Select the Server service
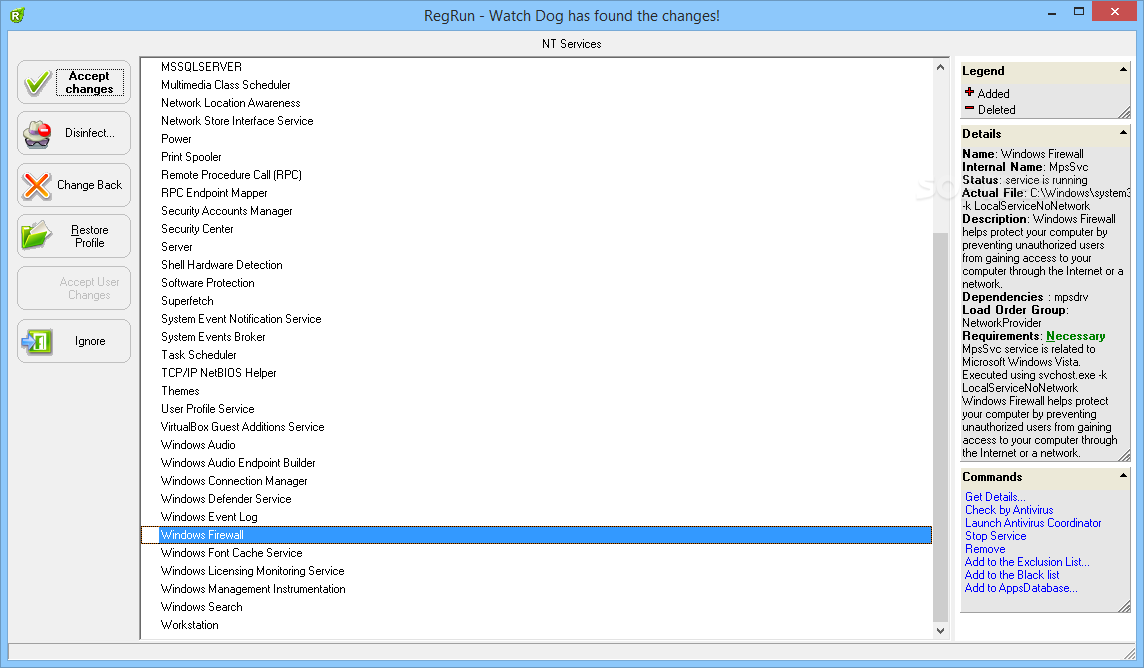This screenshot has width=1144, height=668. pyautogui.click(x=177, y=247)
